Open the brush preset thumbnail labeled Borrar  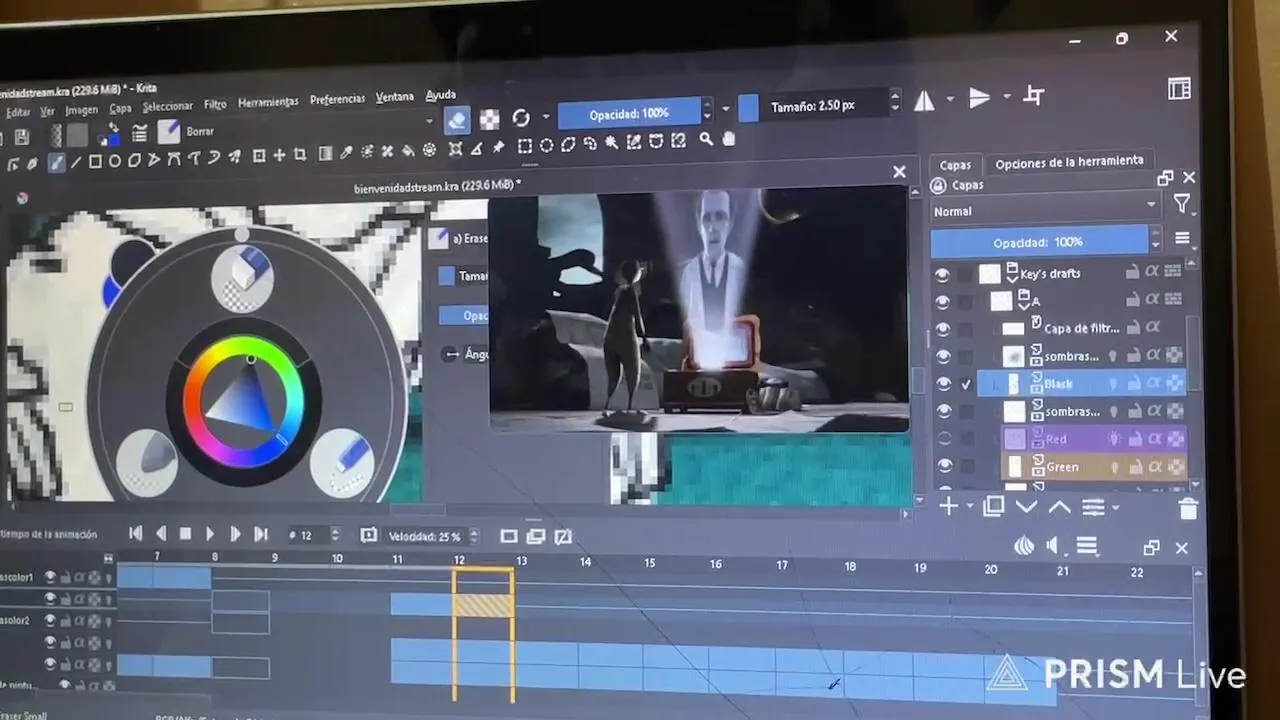click(168, 132)
